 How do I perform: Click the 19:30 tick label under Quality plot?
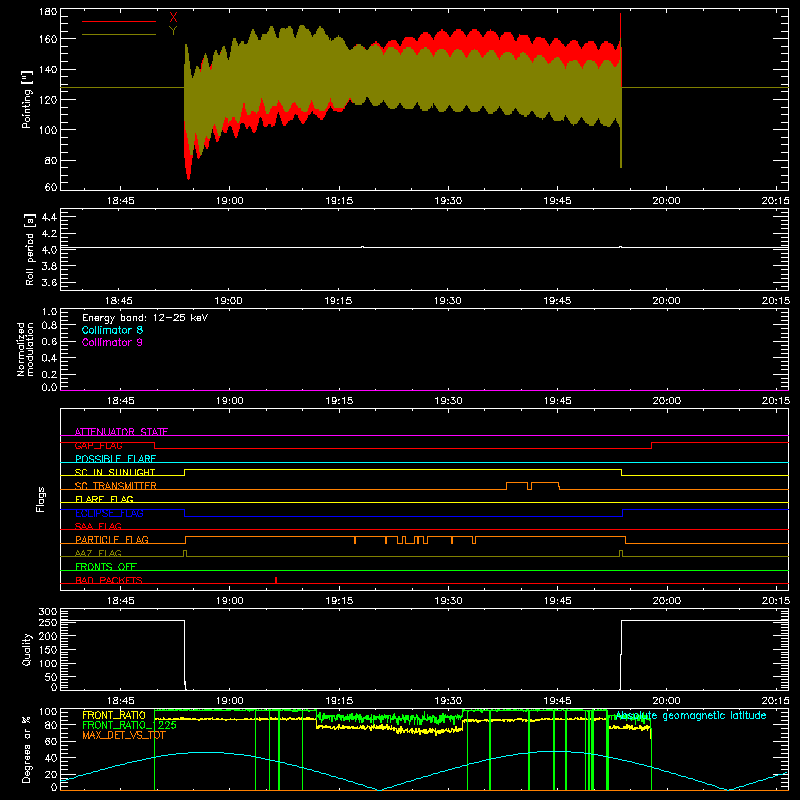click(x=448, y=701)
